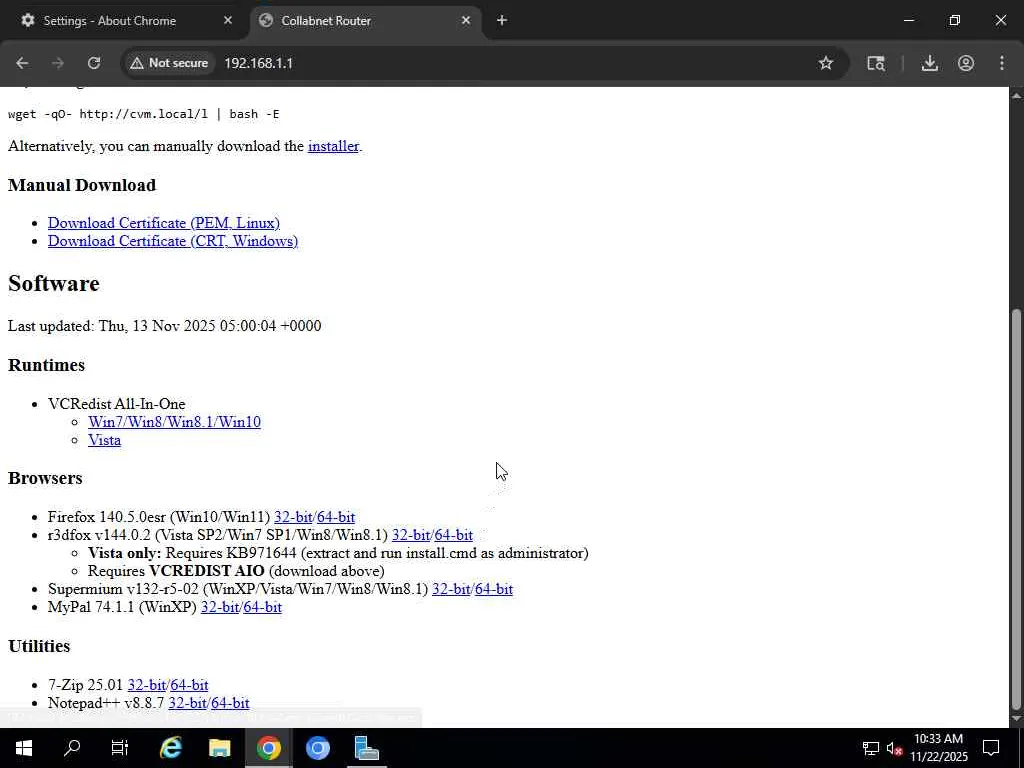Screen dimensions: 1024x768
Task: Click the Software heading
Action: (x=54, y=284)
